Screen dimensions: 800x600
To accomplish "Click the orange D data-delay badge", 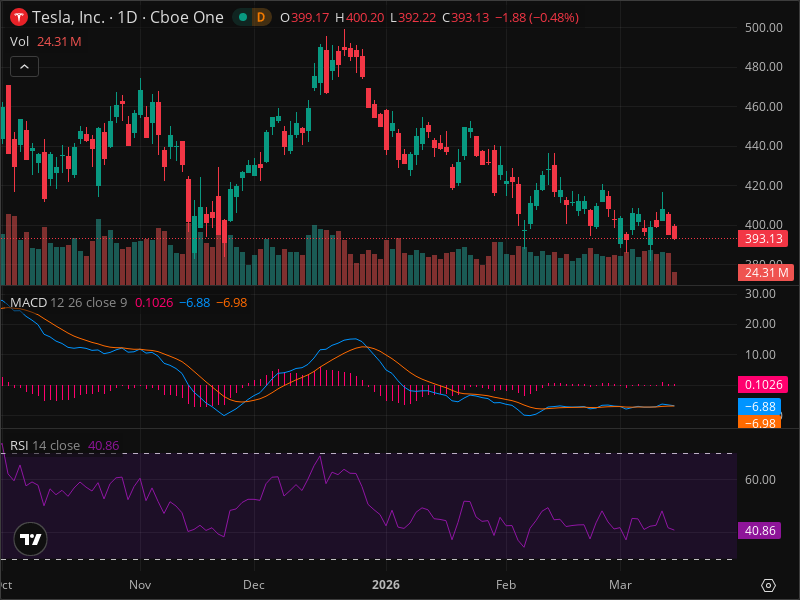I will (261, 17).
